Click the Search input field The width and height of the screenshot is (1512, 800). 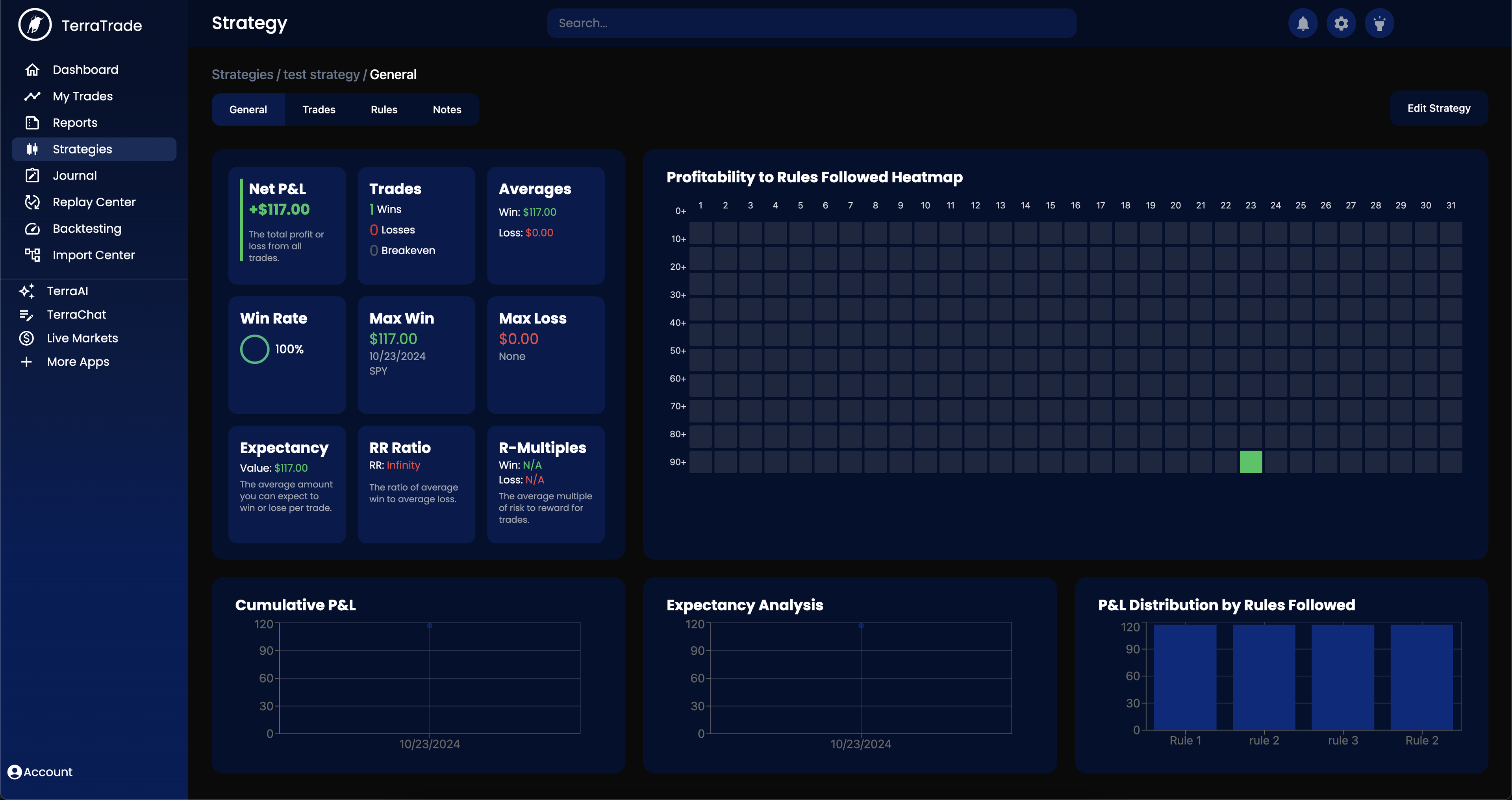click(811, 24)
